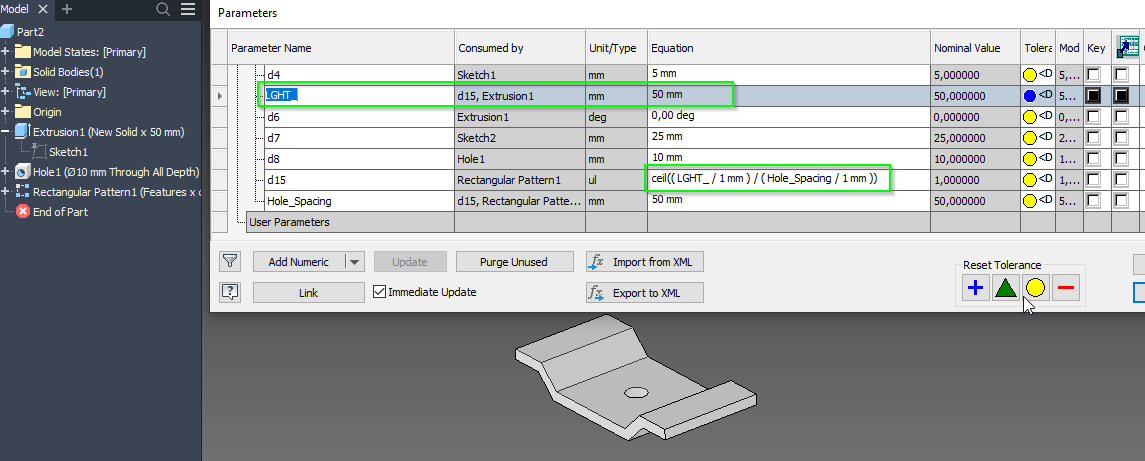This screenshot has height=461, width=1145.
Task: Check the Key box for d4
Action: [x=1093, y=75]
